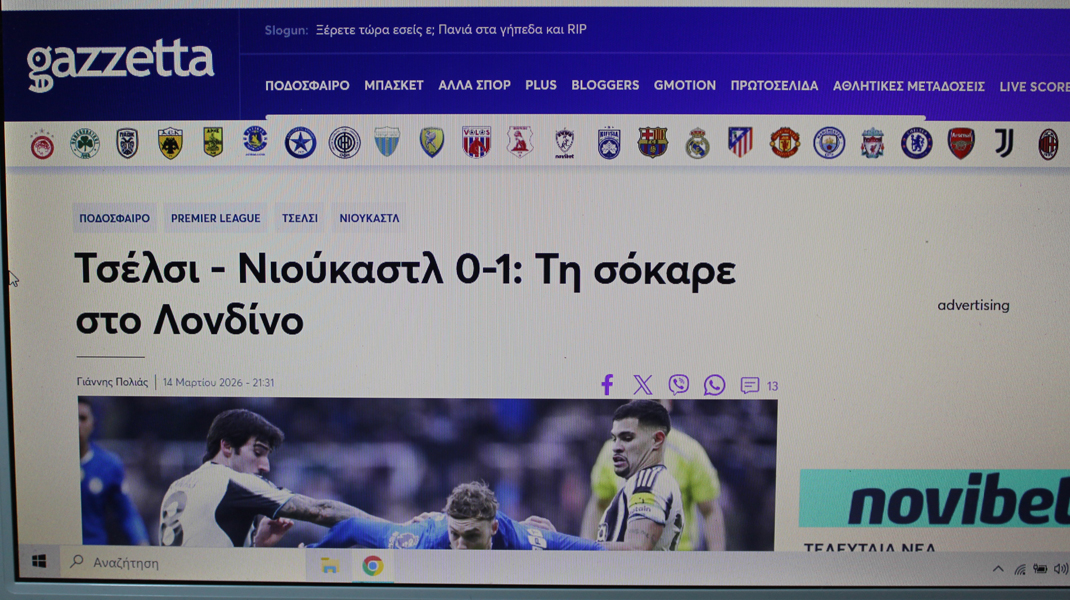This screenshot has height=600, width=1070.
Task: Select the ΝΙΟΥΚΑΣΤΛ tag button
Action: coord(369,218)
